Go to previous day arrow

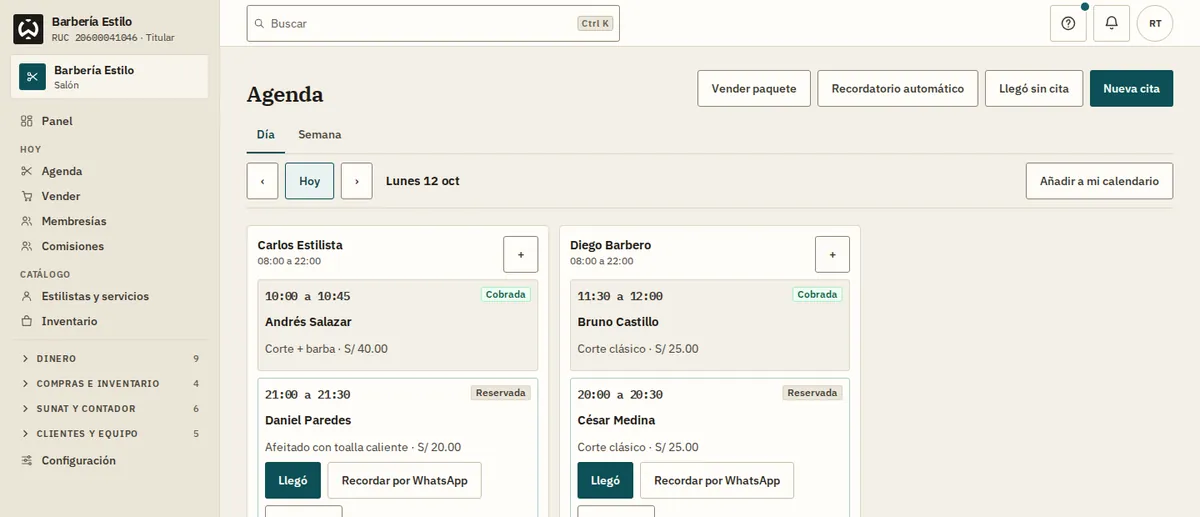tap(262, 181)
